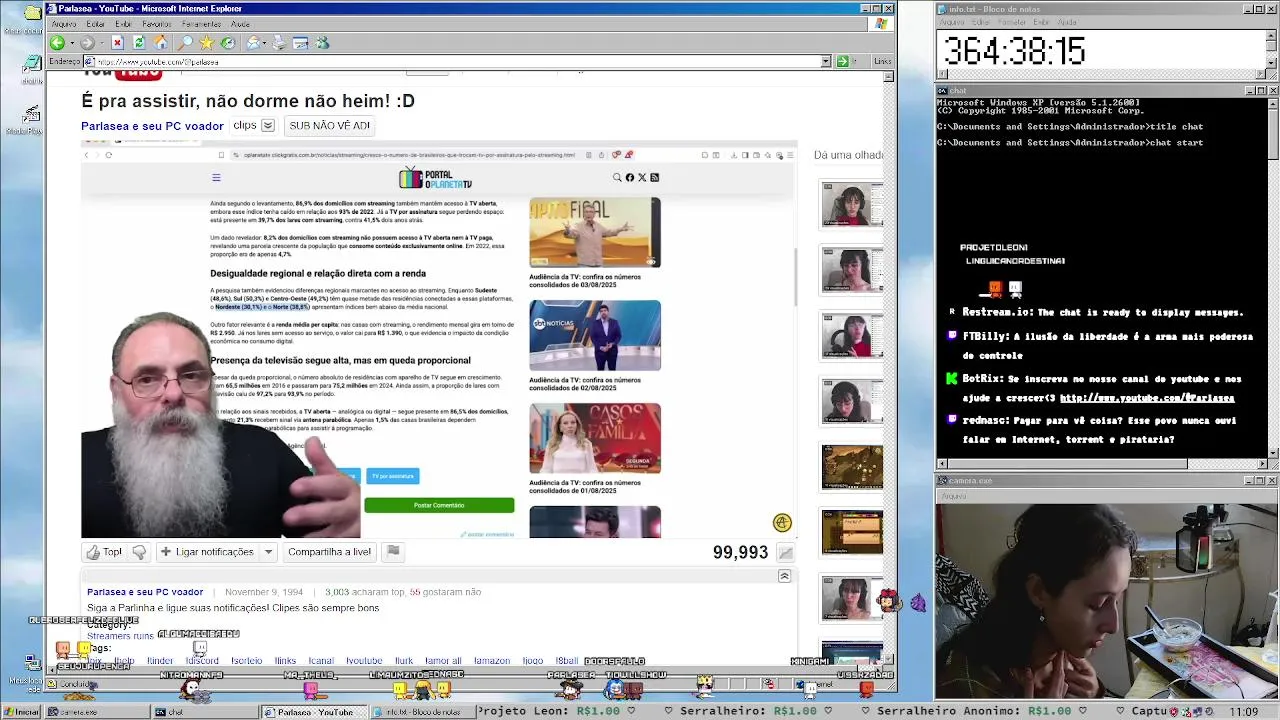Screen dimensions: 1280x720
Task: Click the 364:38:15 timer text in Notepad
Action: click(x=1015, y=52)
